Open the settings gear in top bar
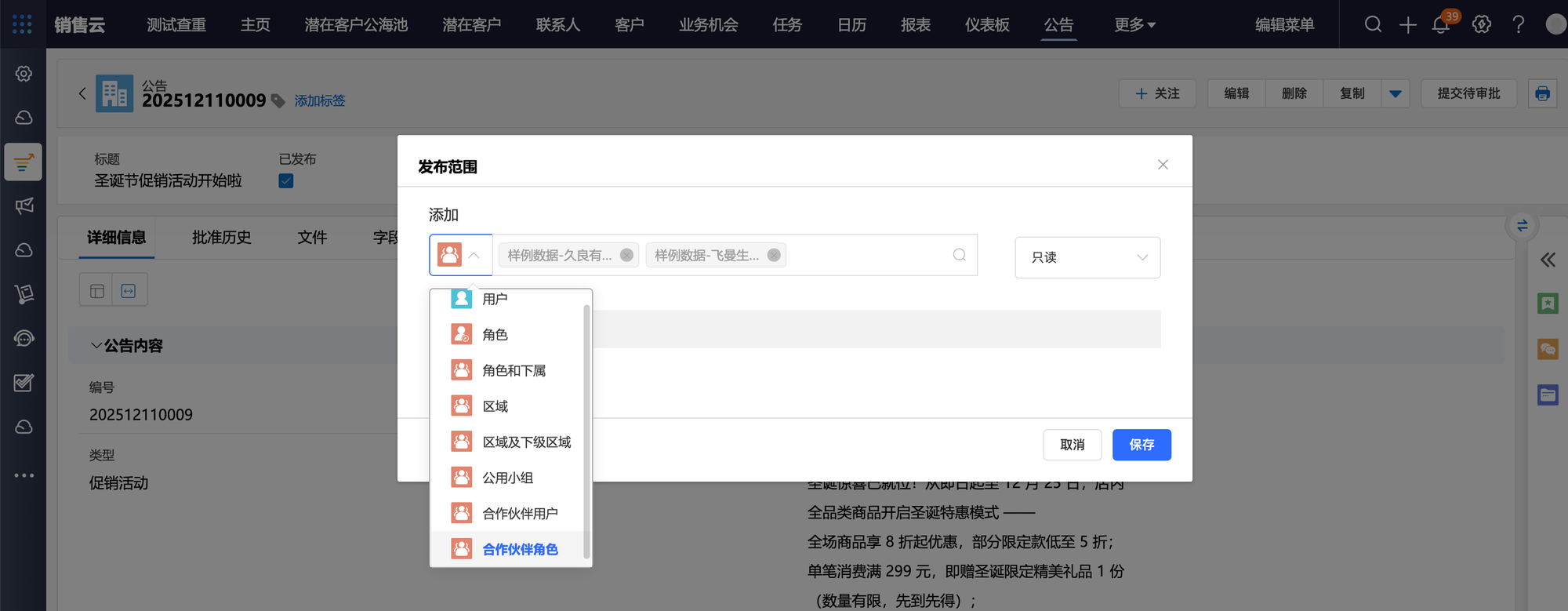Image resolution: width=1568 pixels, height=611 pixels. click(1481, 25)
